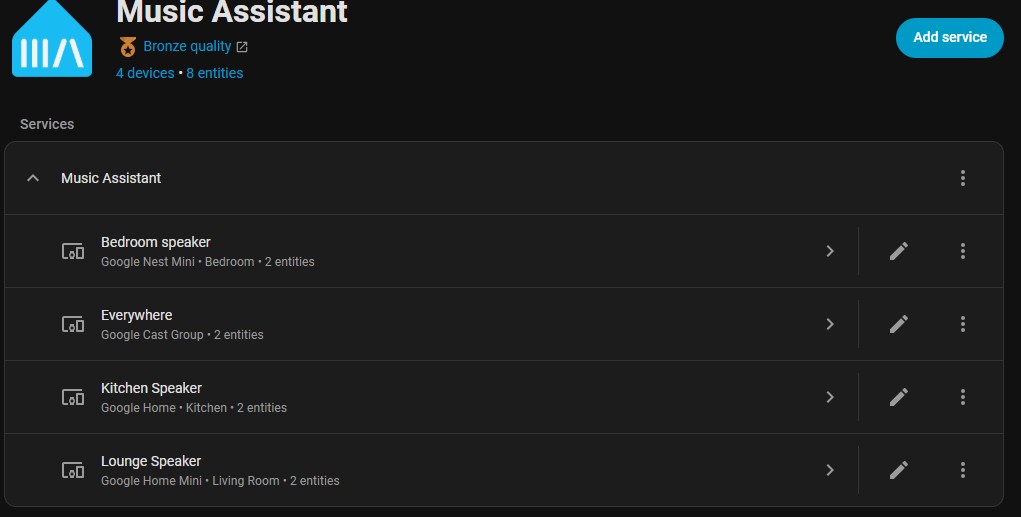
Task: Collapse the Music Assistant service section
Action: point(33,178)
